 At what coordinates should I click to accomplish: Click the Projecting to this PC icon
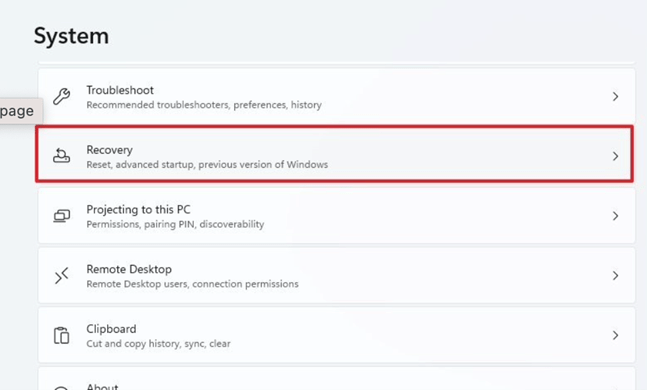pyautogui.click(x=61, y=216)
